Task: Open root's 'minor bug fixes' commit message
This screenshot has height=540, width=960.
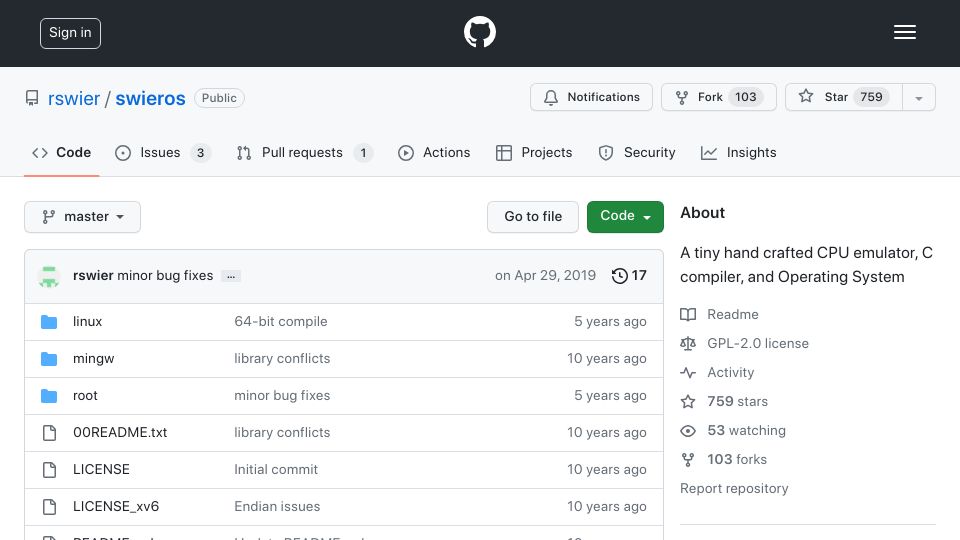Action: click(x=282, y=396)
